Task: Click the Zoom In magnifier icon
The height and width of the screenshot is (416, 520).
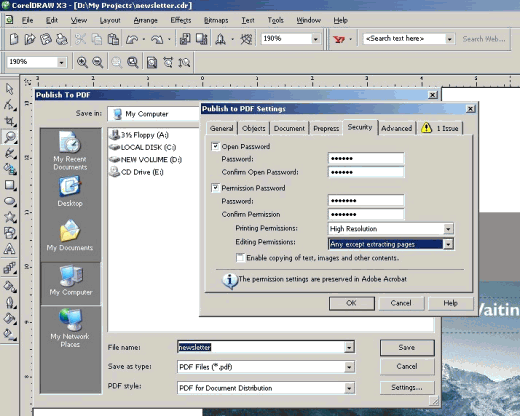Action: (82, 62)
